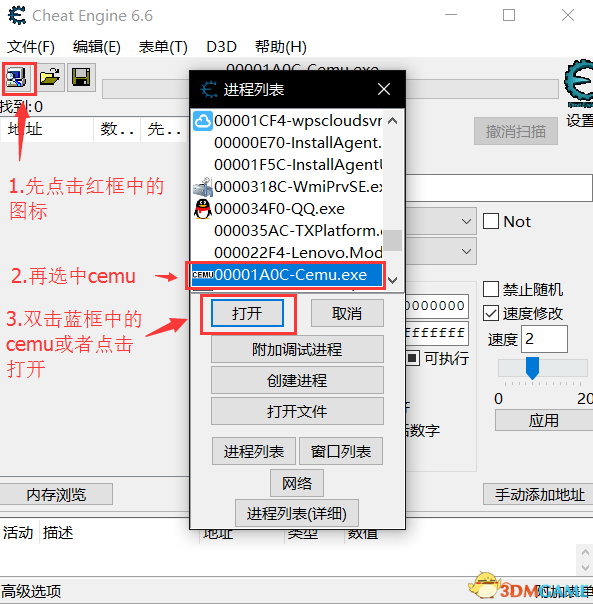Close the process list dialog
593x604 pixels.
384,89
